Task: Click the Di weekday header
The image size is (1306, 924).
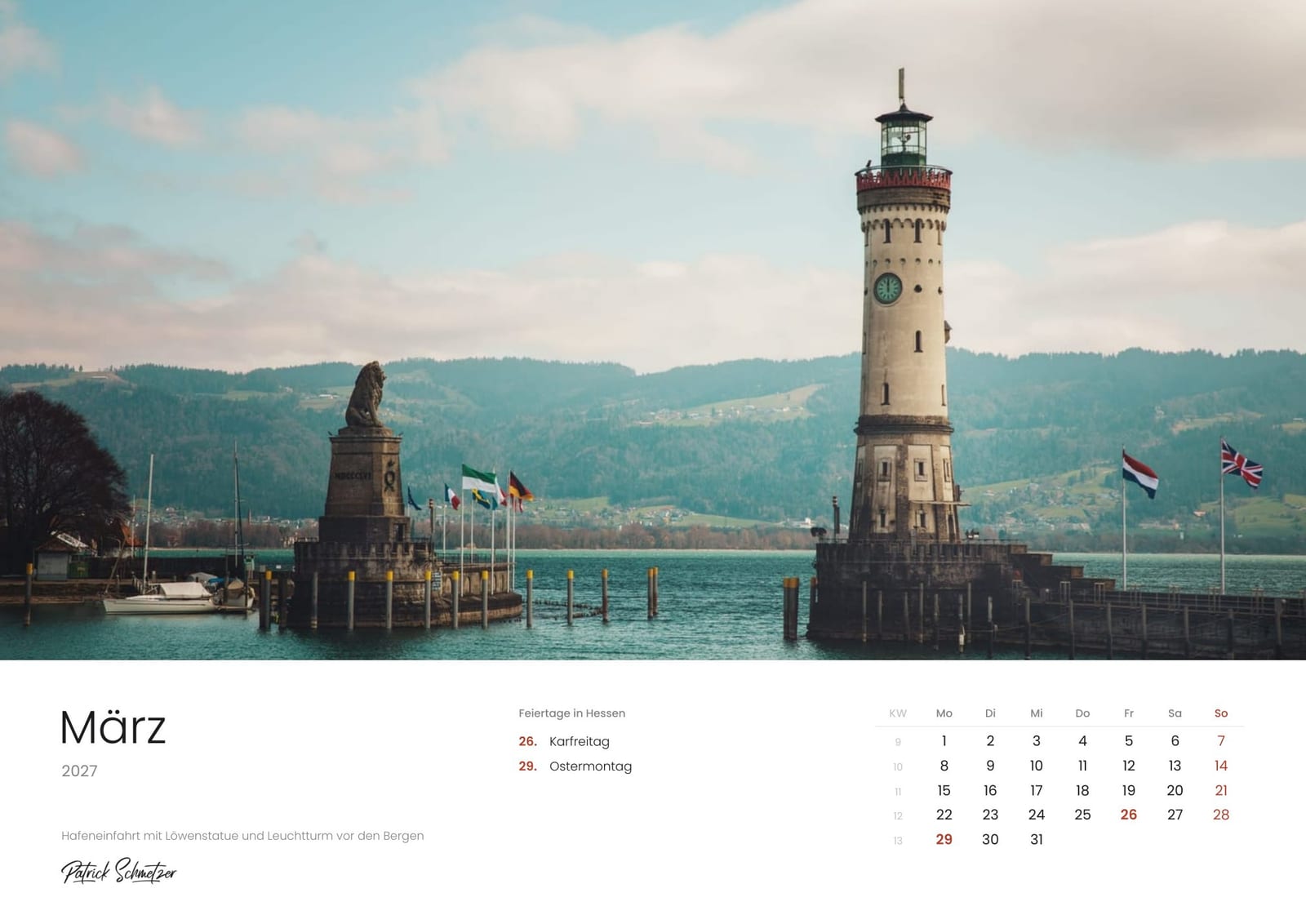Action: [990, 713]
